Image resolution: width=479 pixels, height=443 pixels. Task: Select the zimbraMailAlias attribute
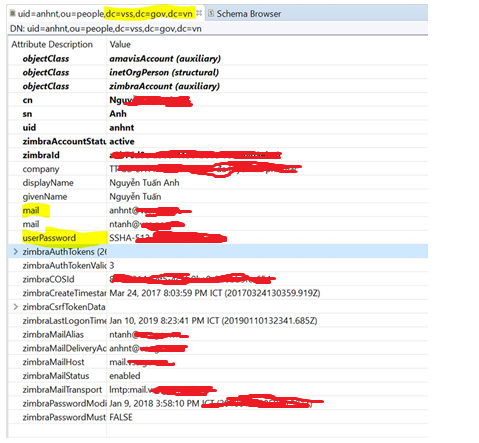click(53, 335)
